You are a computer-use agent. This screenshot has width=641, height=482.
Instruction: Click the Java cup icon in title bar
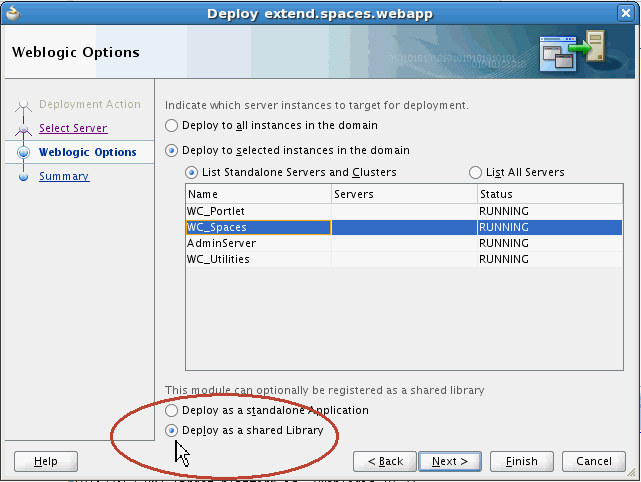[x=13, y=13]
